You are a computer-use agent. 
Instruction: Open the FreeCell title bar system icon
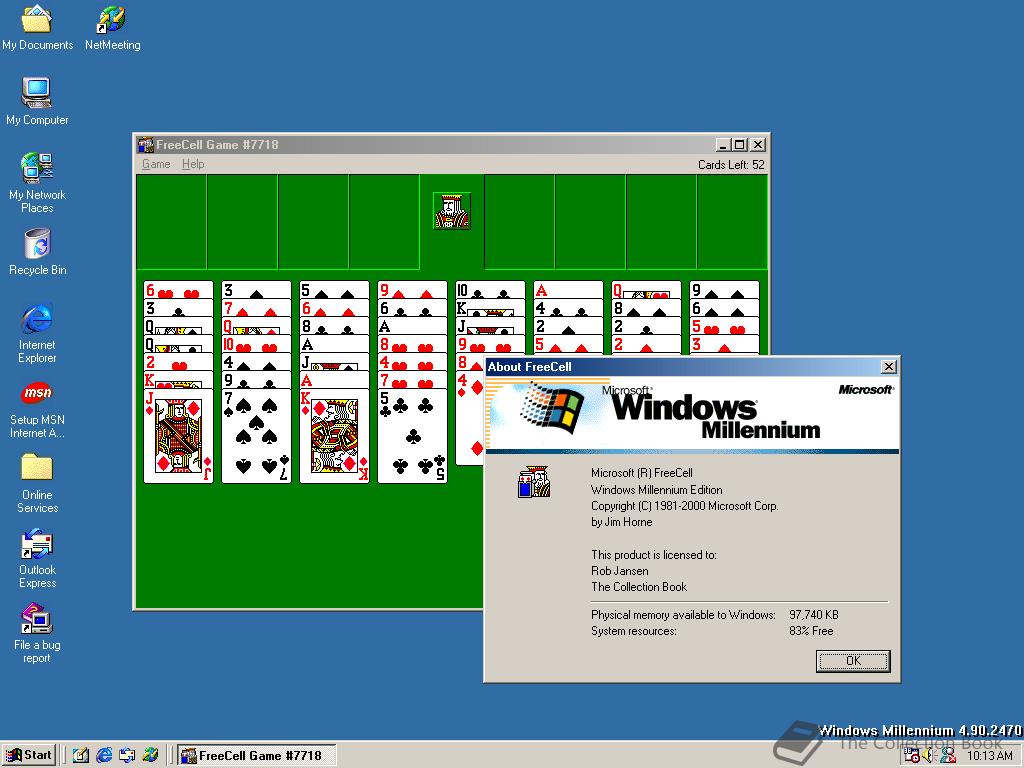[x=146, y=144]
